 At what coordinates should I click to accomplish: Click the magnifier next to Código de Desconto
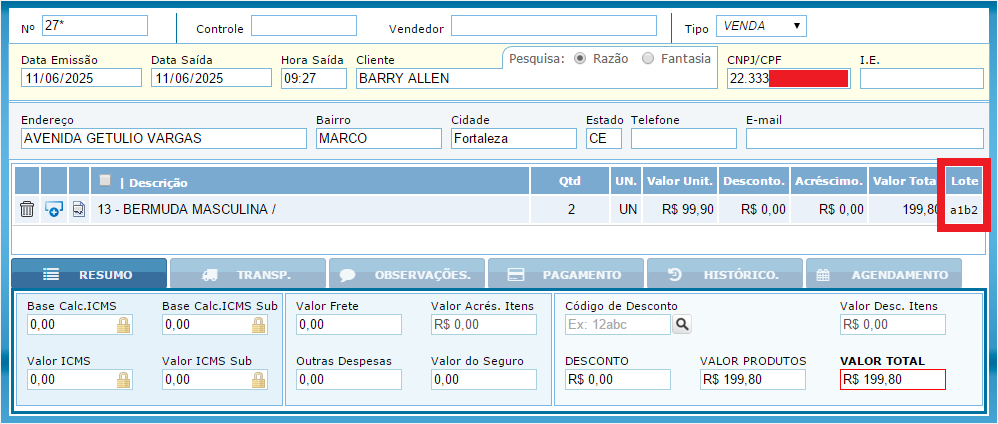(x=682, y=324)
